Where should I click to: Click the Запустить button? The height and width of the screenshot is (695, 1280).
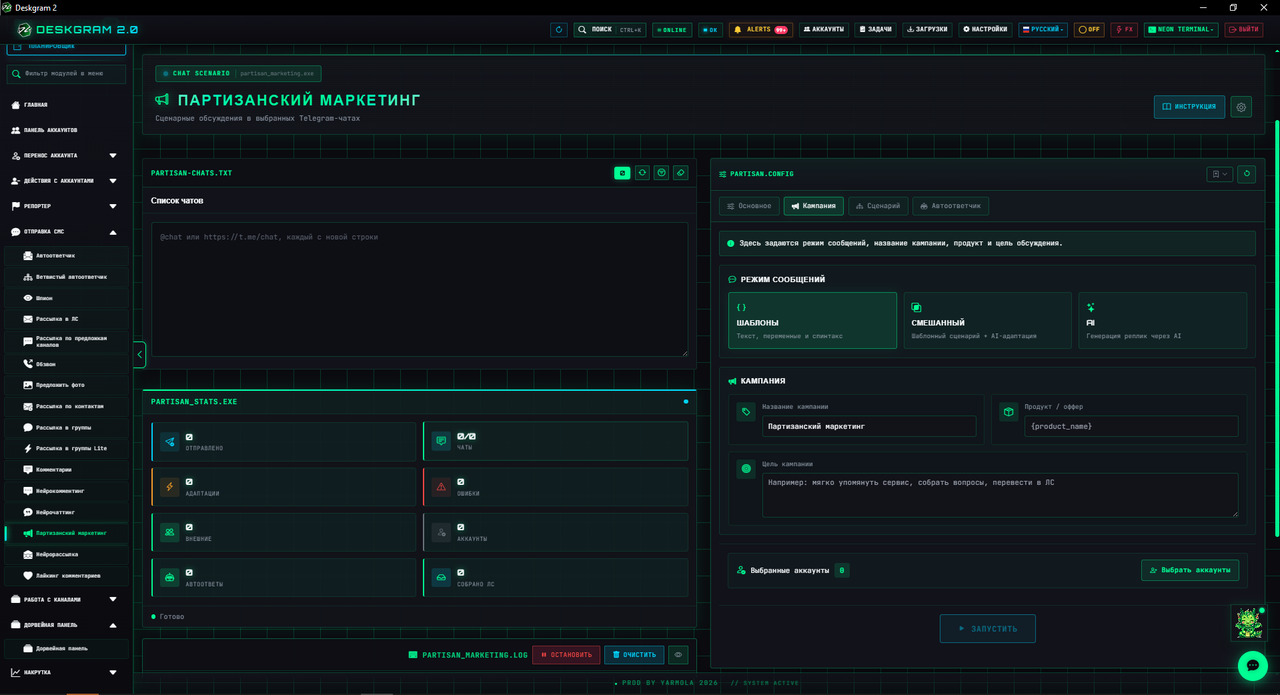987,629
